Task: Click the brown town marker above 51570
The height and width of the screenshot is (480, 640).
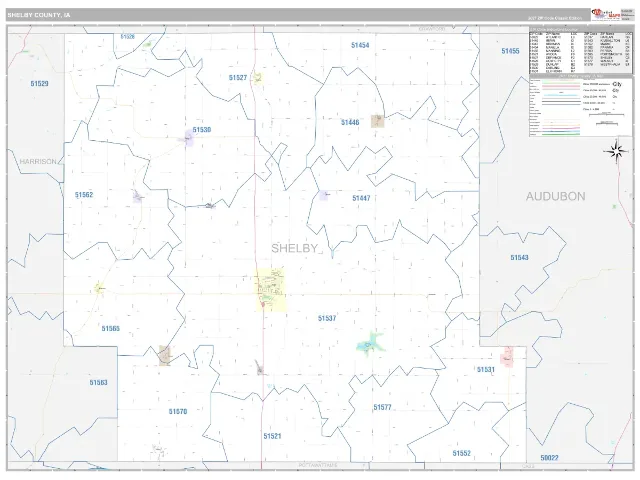Action: click(x=165, y=356)
